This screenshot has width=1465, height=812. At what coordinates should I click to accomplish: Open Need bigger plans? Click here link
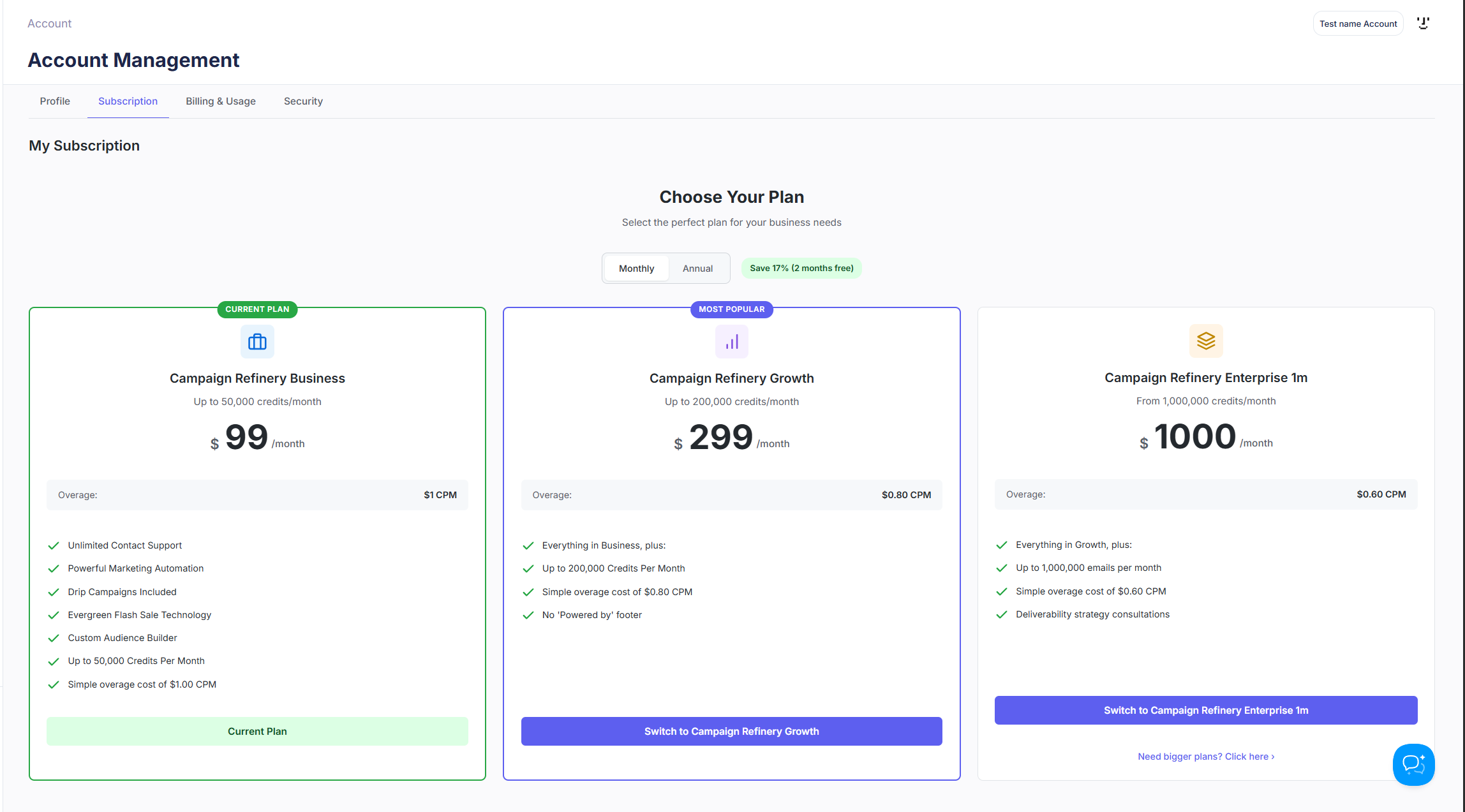(x=1205, y=757)
